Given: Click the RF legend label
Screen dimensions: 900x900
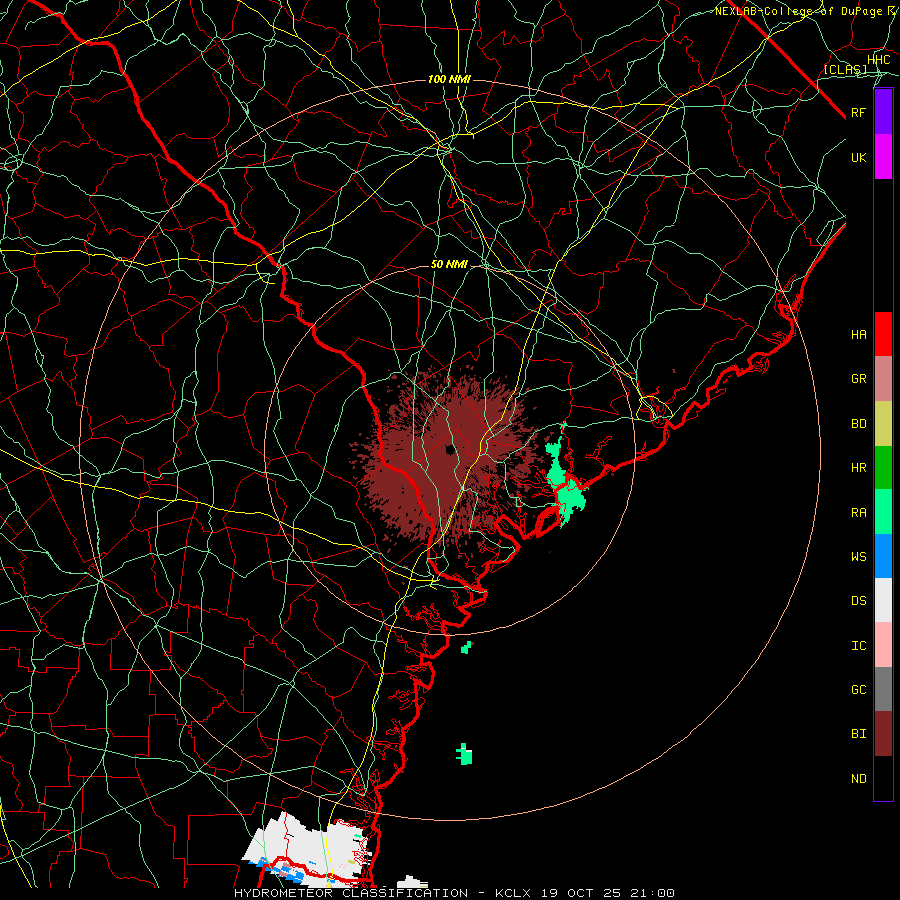Looking at the screenshot, I should coord(859,113).
